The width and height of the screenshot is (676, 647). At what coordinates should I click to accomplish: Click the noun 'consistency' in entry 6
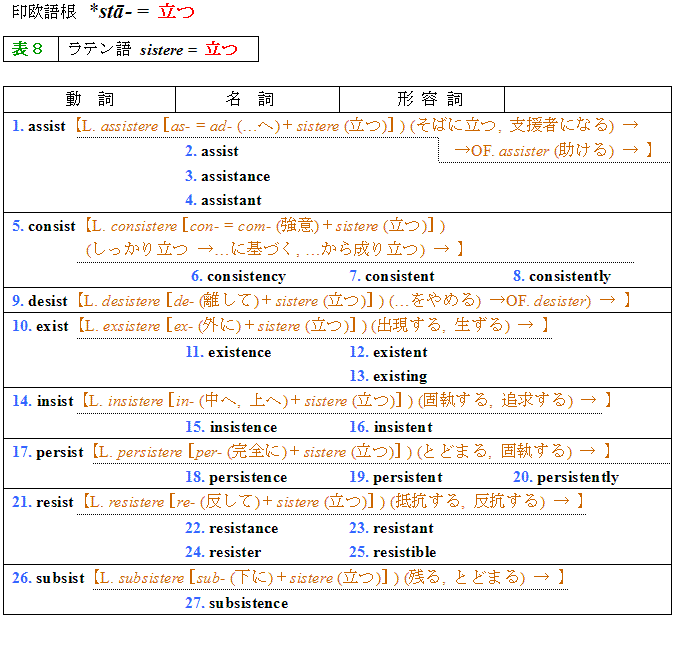(246, 276)
